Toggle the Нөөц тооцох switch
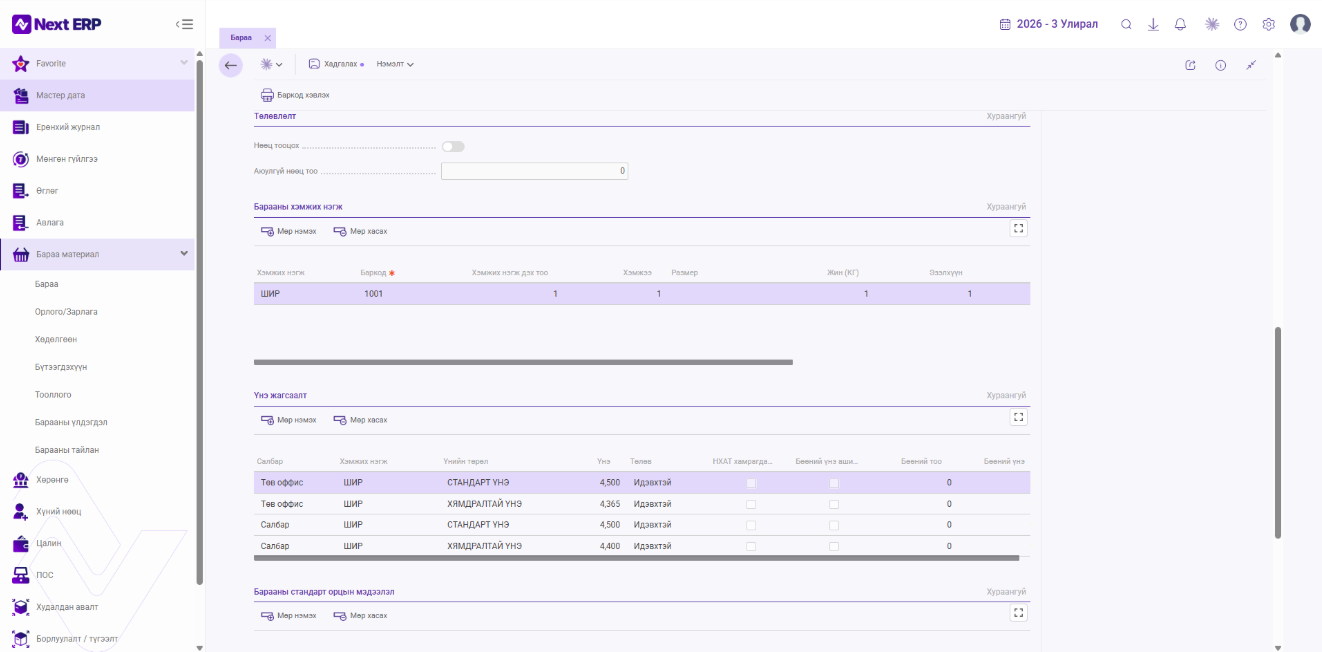 click(453, 146)
